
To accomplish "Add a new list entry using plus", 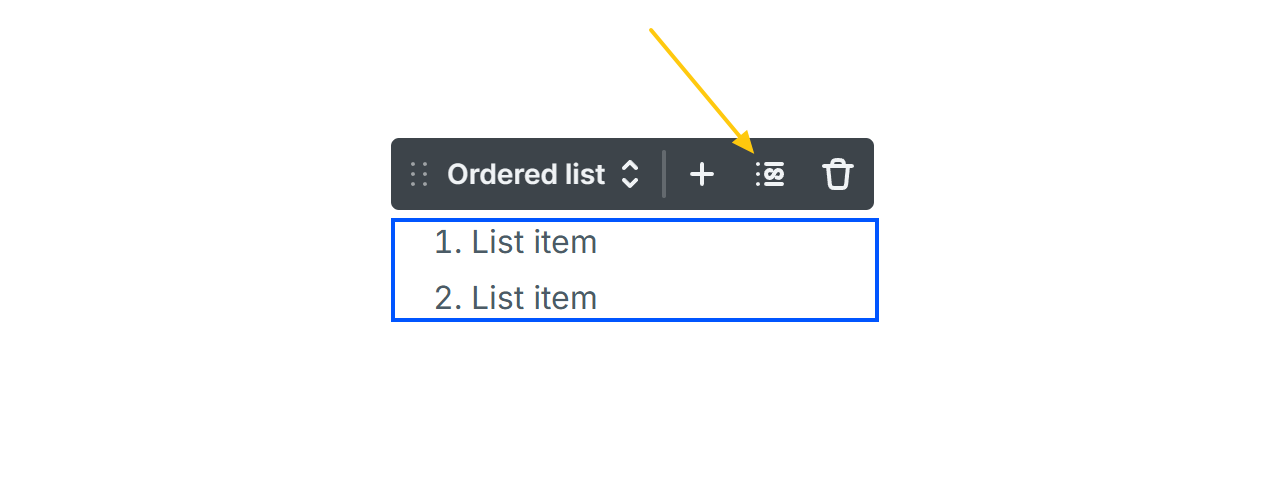I will (702, 174).
